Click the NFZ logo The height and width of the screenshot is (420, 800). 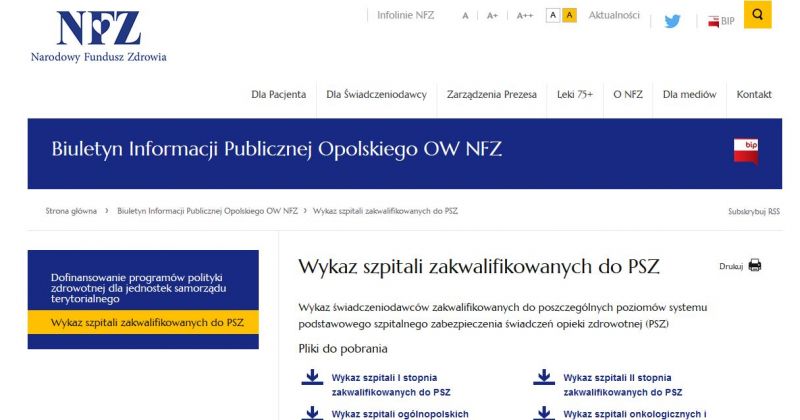pos(98,35)
